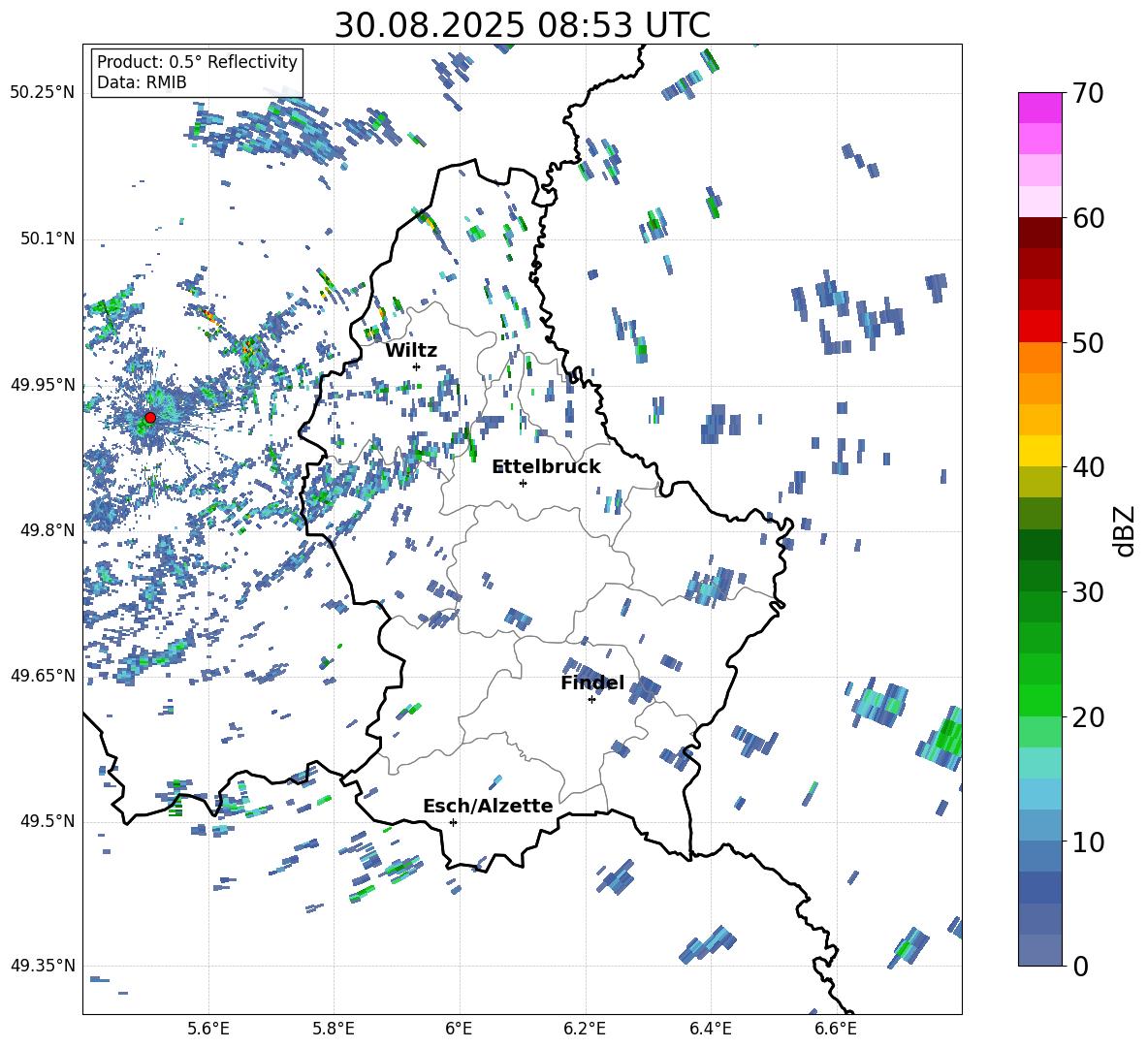The width and height of the screenshot is (1148, 1048).
Task: Click the 49.35°N latitude label
Action: point(43,967)
